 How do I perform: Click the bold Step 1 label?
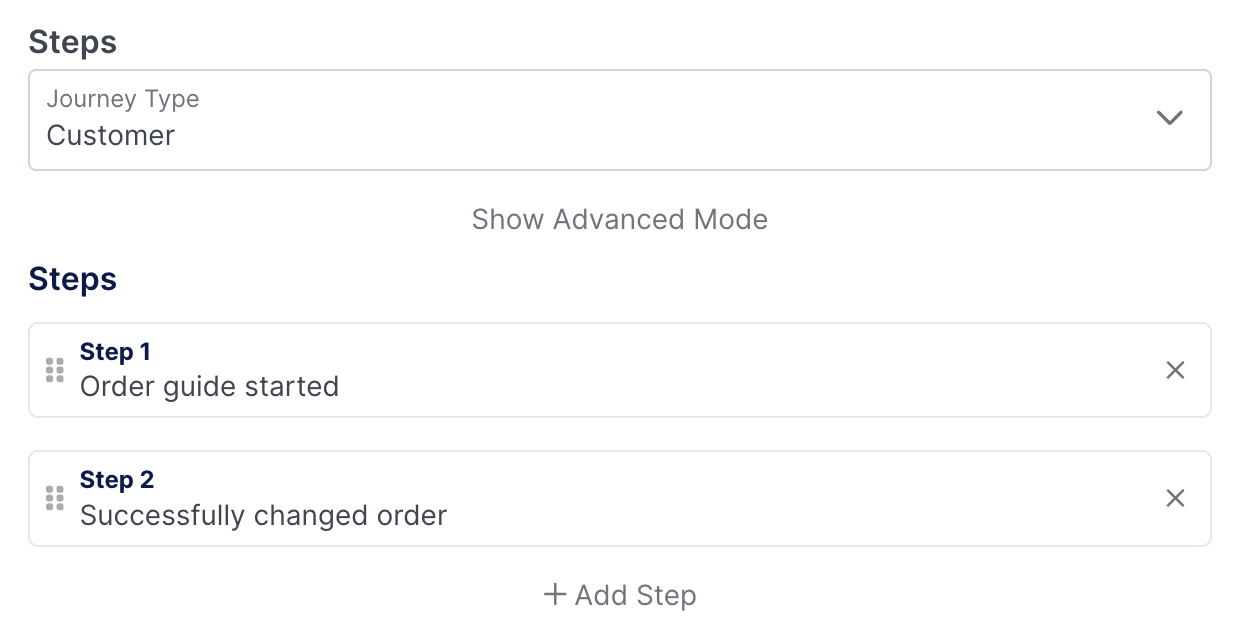click(115, 352)
